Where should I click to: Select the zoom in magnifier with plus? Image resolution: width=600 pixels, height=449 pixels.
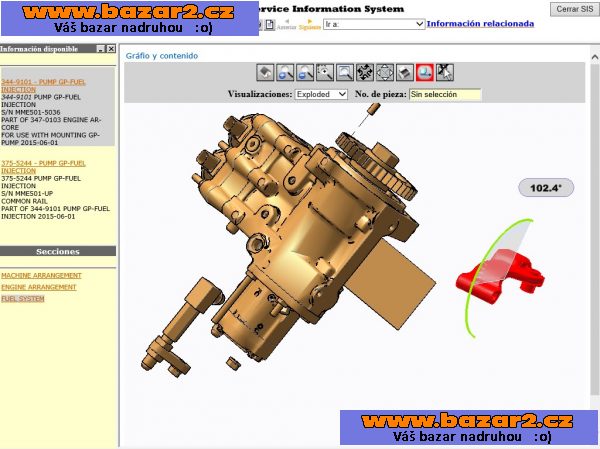click(x=324, y=72)
